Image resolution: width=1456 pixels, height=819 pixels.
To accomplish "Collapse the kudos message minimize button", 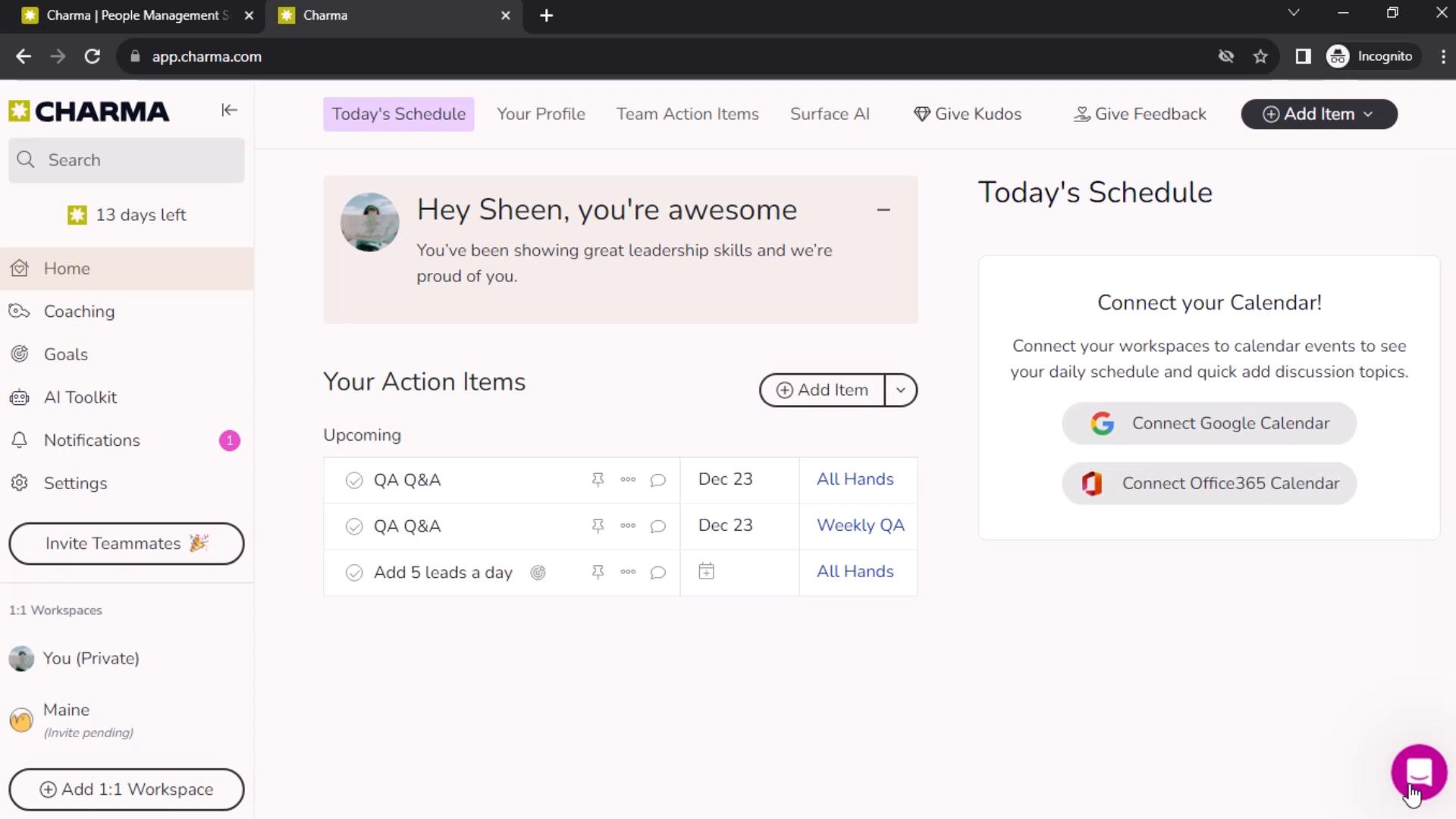I will coord(883,210).
